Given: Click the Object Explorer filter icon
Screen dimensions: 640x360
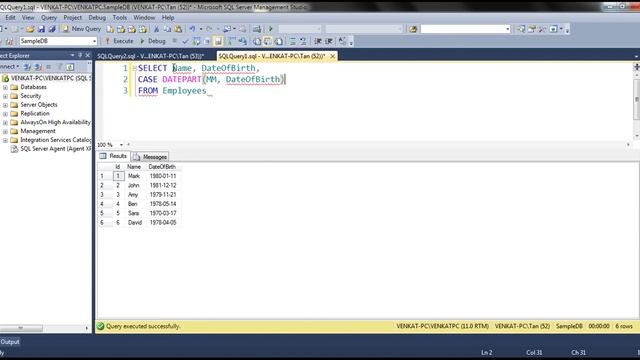Looking at the screenshot, I should (60, 67).
